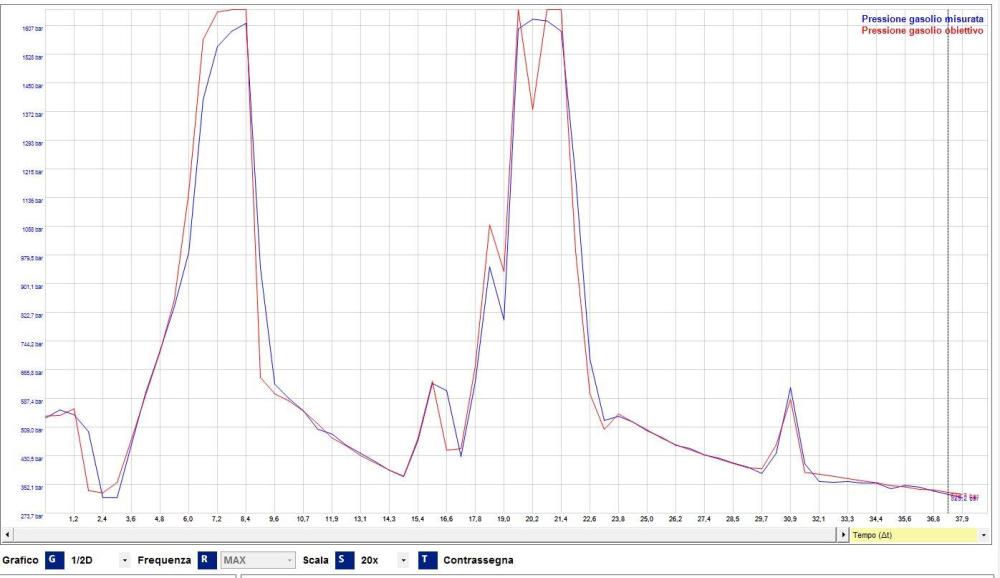Open the 1/2D graph mode dropdown
This screenshot has width=1000, height=578.
click(x=125, y=560)
